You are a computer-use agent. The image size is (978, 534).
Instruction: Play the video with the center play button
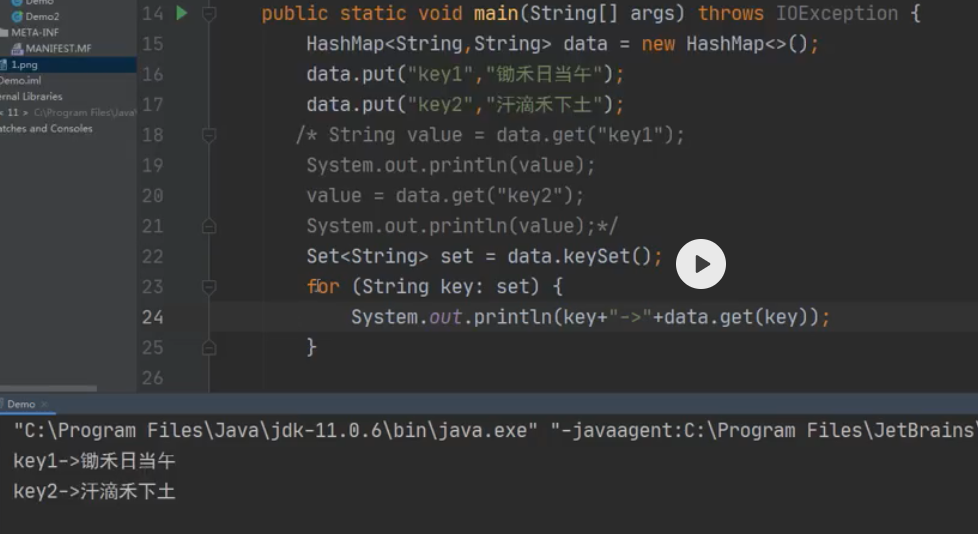pyautogui.click(x=700, y=264)
